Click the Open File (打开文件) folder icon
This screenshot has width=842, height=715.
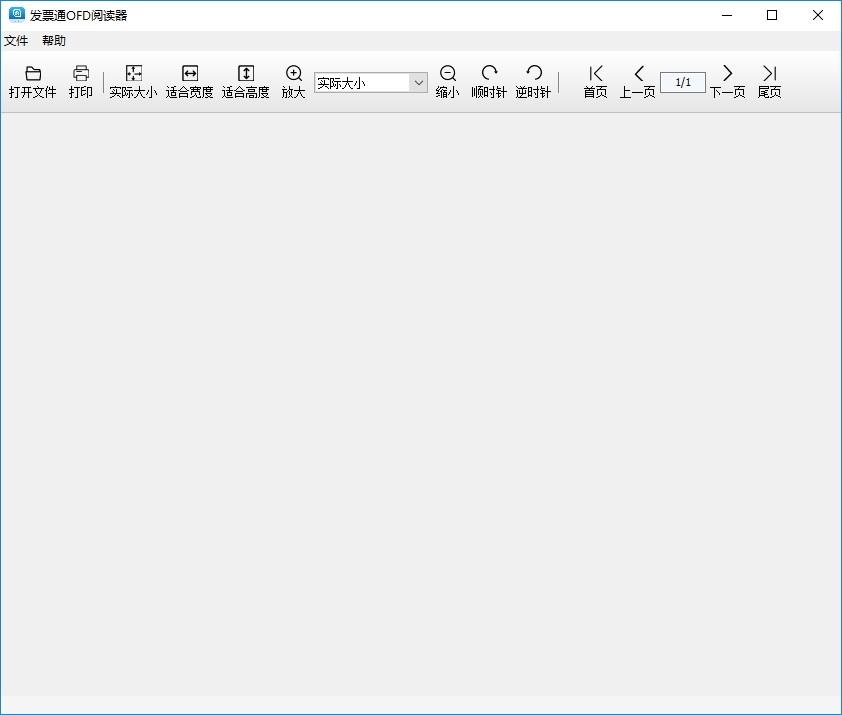point(33,73)
